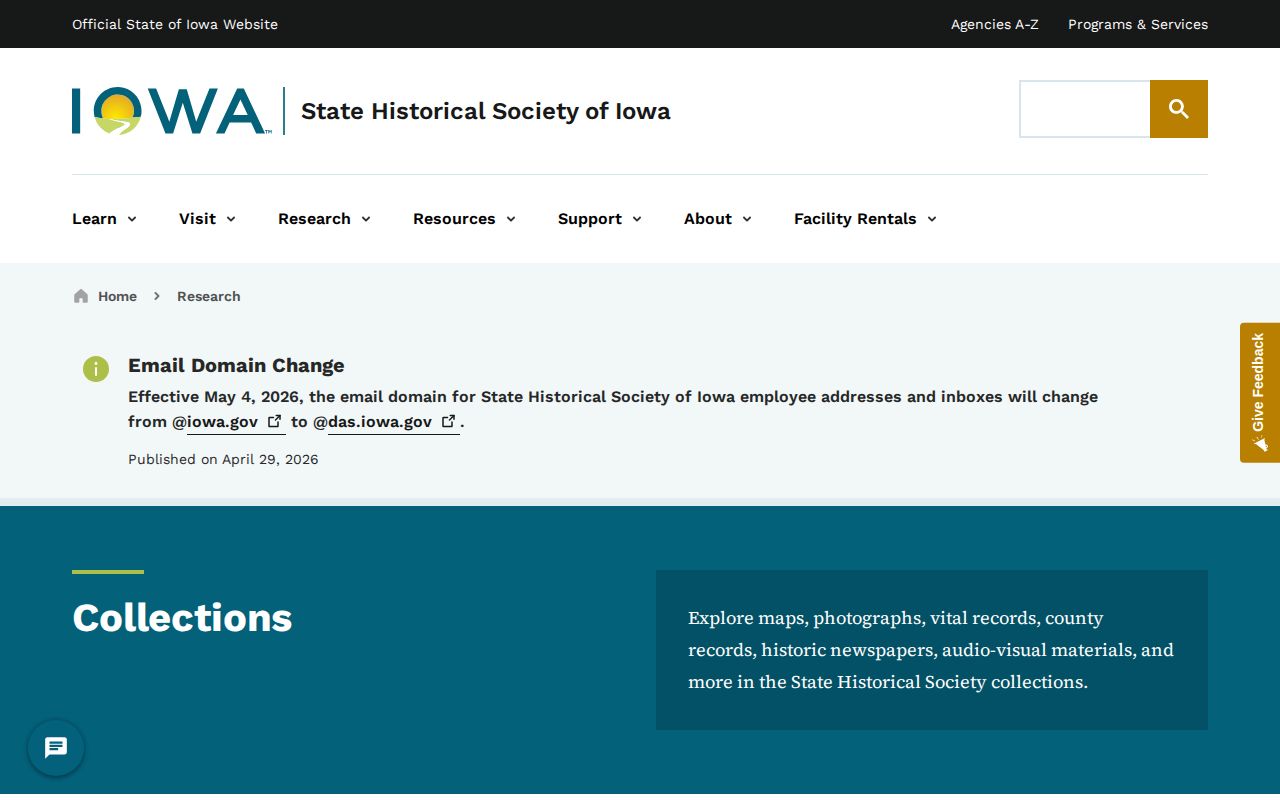The image size is (1280, 800).
Task: Click the Collections heading
Action: click(x=182, y=618)
